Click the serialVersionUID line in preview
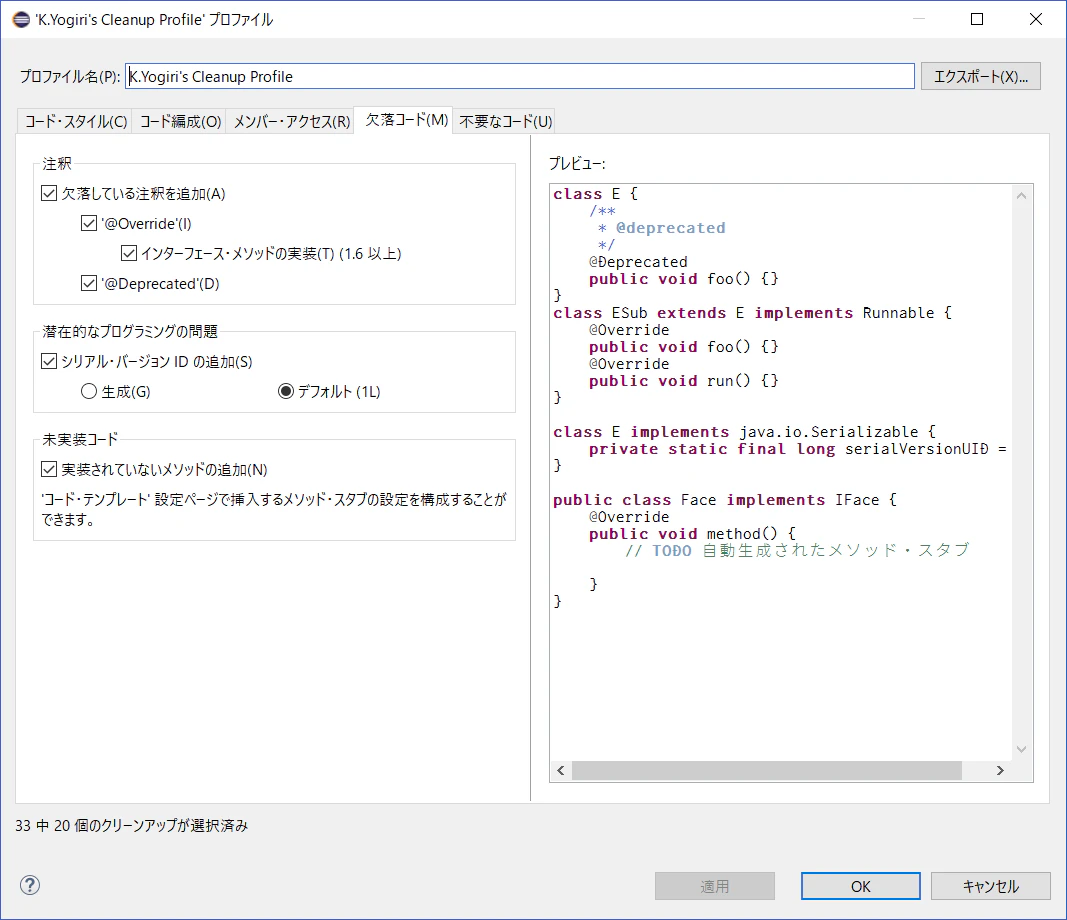 coord(798,449)
